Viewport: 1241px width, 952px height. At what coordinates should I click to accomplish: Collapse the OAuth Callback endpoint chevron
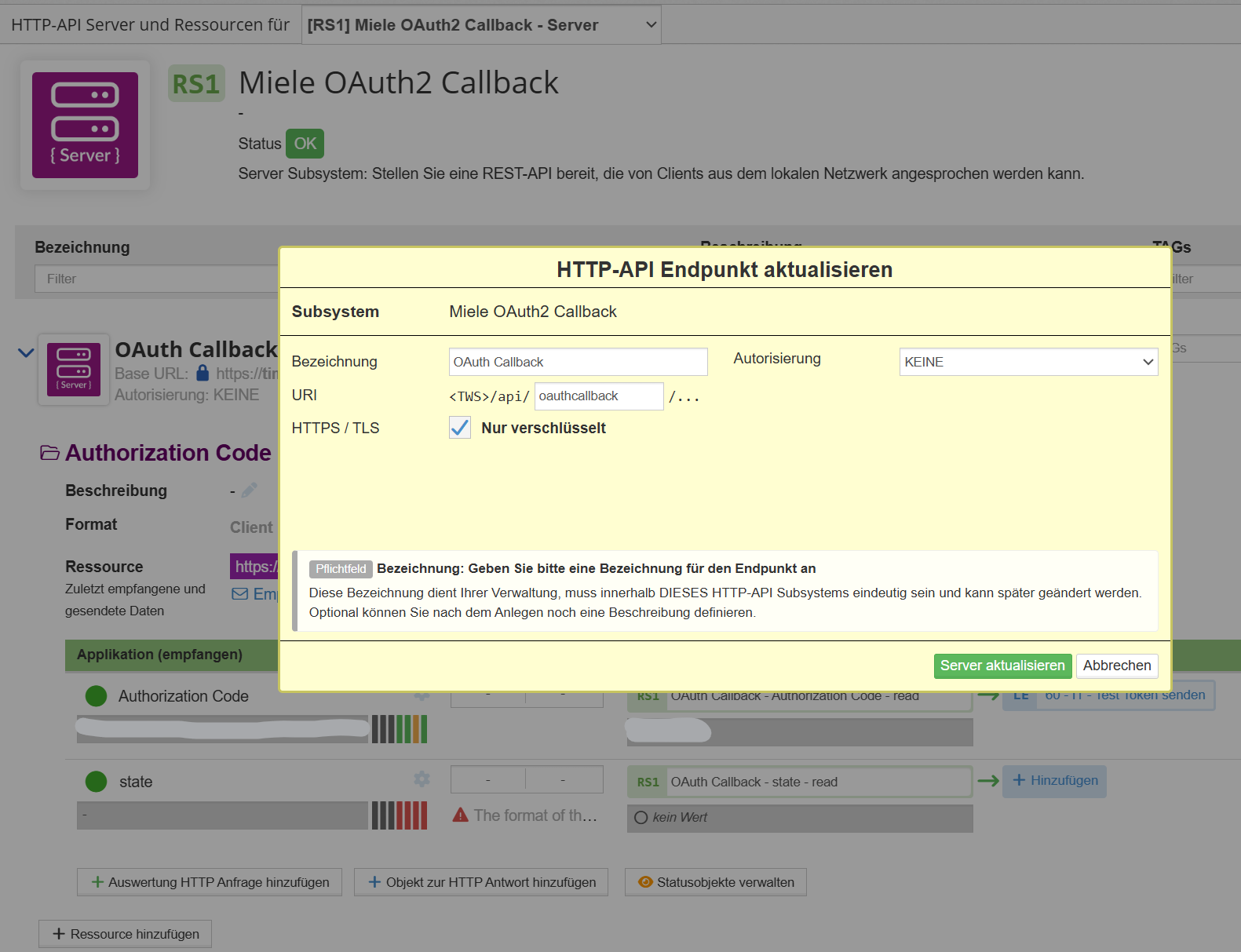26,353
